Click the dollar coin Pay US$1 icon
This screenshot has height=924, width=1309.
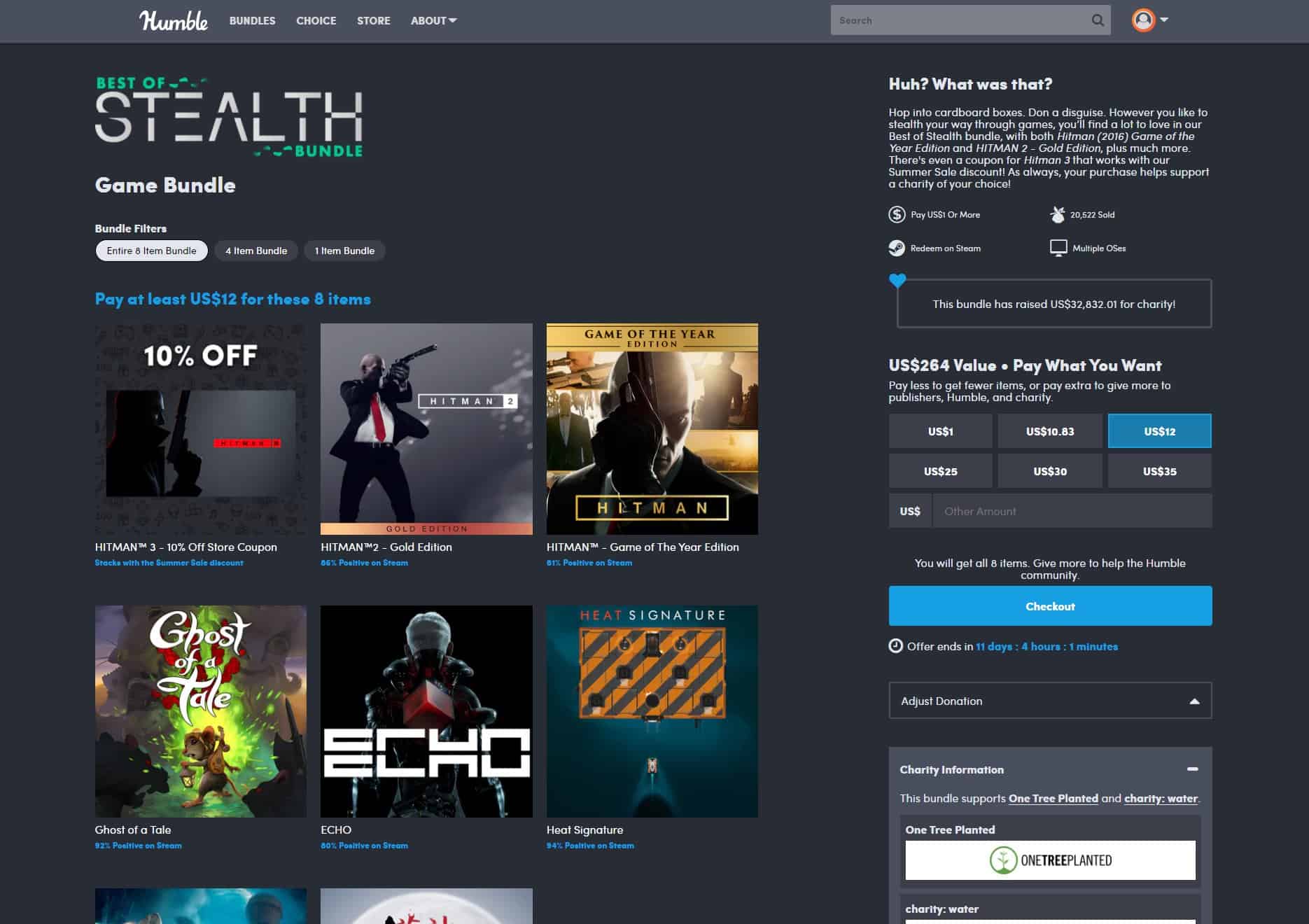[x=897, y=214]
